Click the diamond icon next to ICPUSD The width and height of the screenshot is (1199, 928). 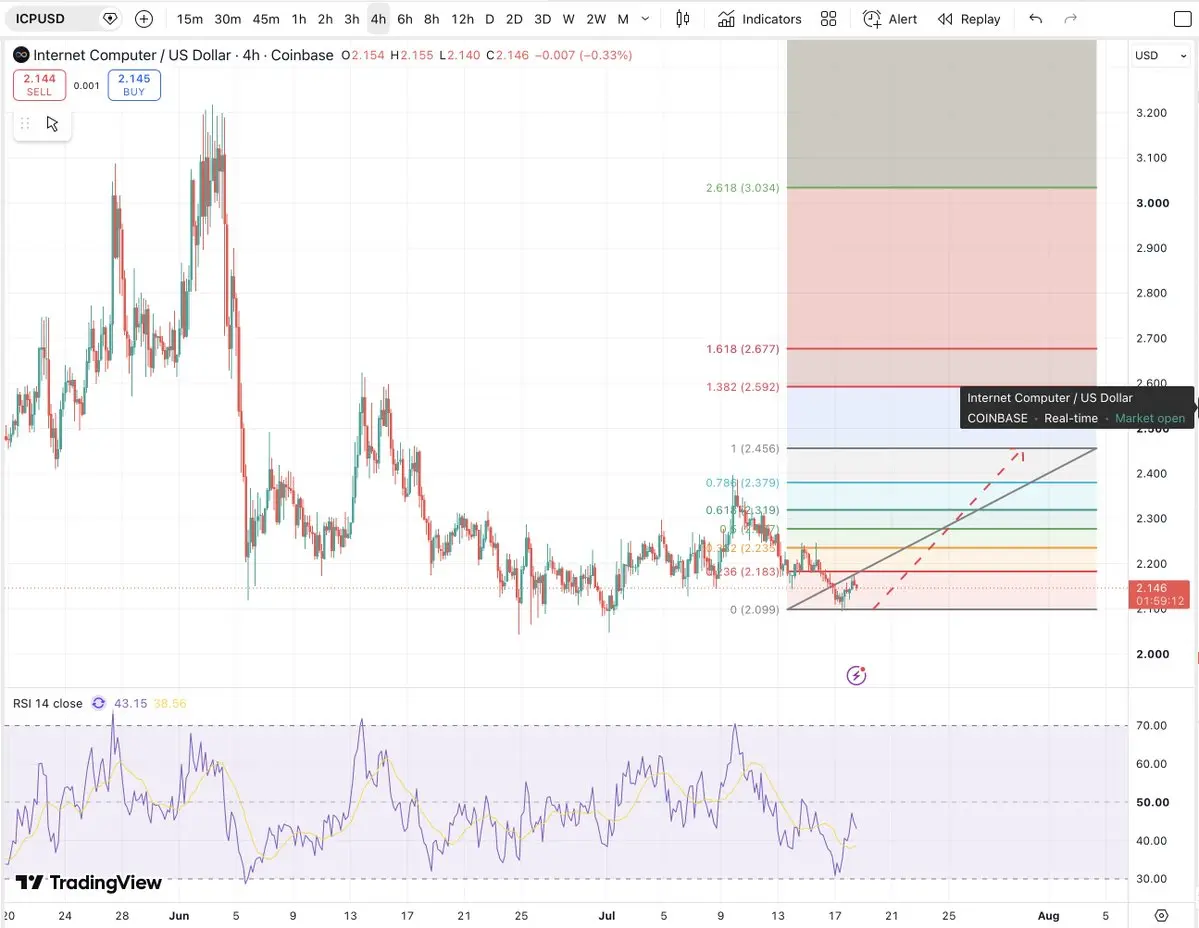[x=110, y=18]
